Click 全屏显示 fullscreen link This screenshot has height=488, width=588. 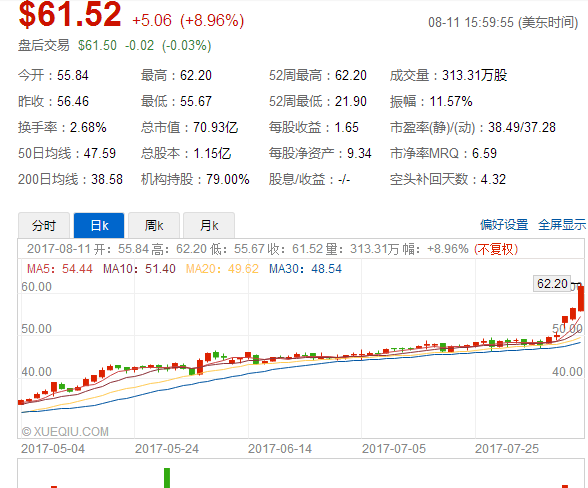[x=562, y=225]
